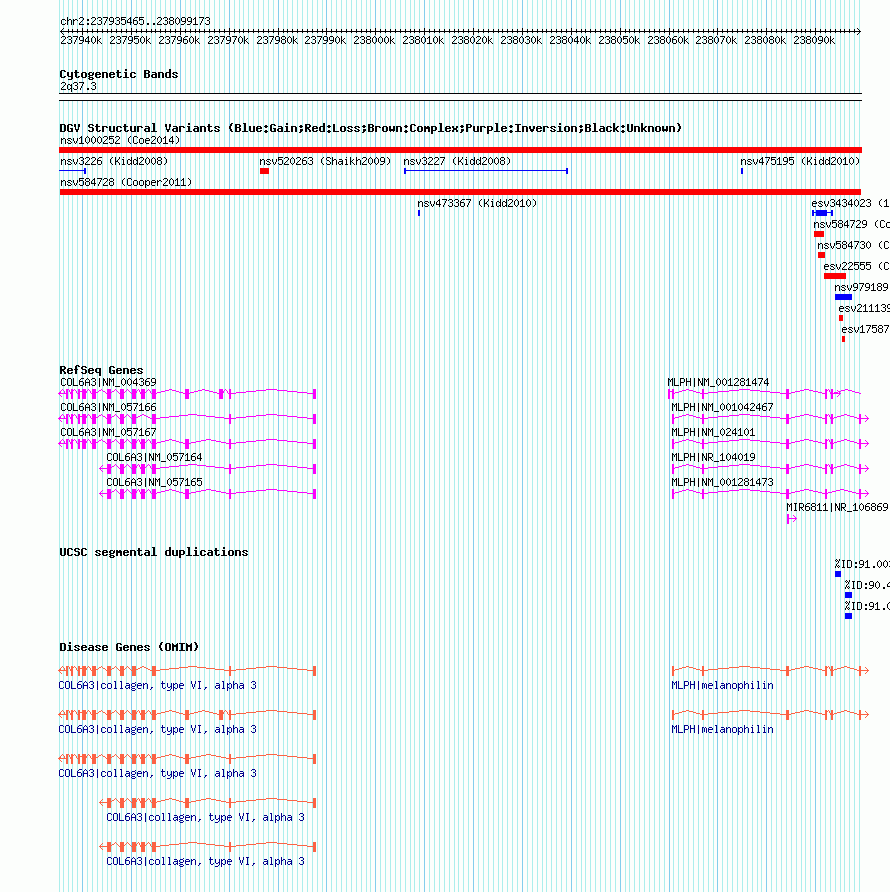Click the red block under esv22555
This screenshot has width=890, height=892.
tap(835, 276)
